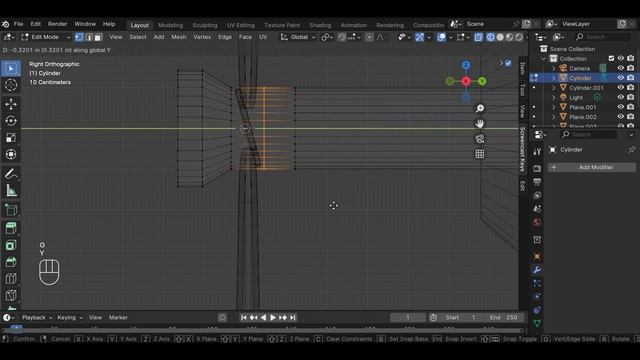Click the zoom viewport magnifier icon
The image size is (640, 360).
point(480,108)
